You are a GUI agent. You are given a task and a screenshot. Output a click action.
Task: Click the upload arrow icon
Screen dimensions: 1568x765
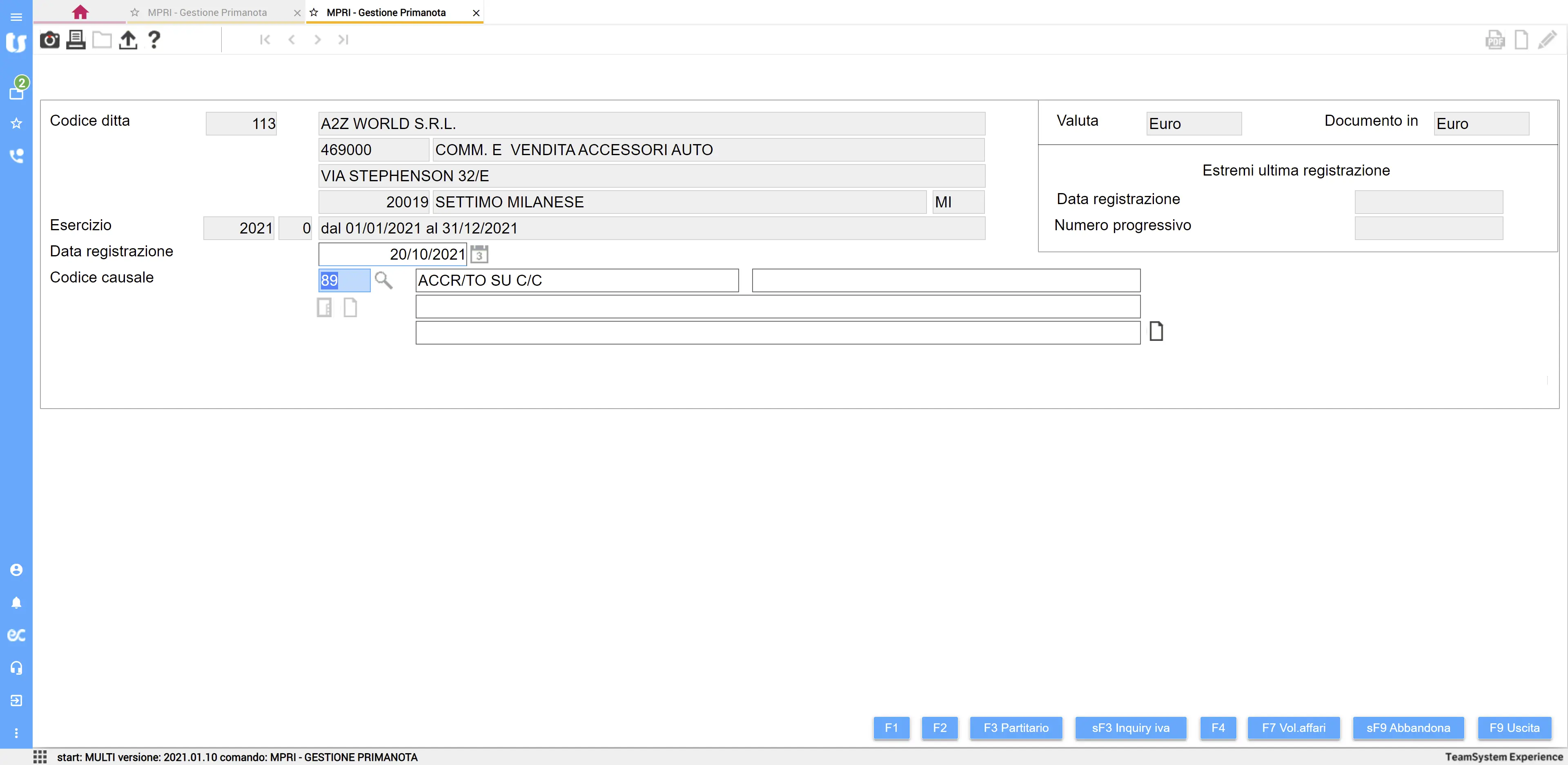coord(128,40)
